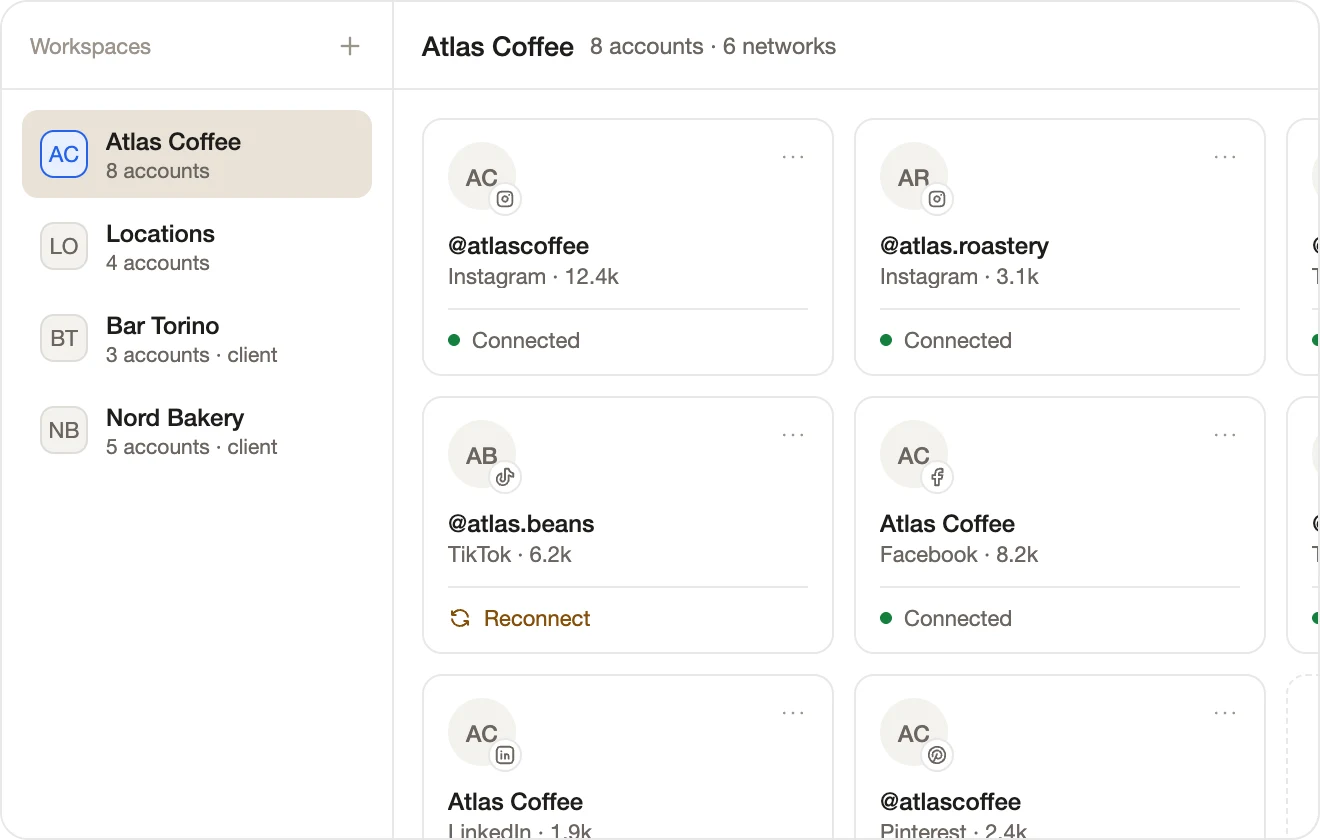Viewport: 1320px width, 840px height.
Task: Click the reconnect refresh icon on the TikTok card
Action: (460, 618)
